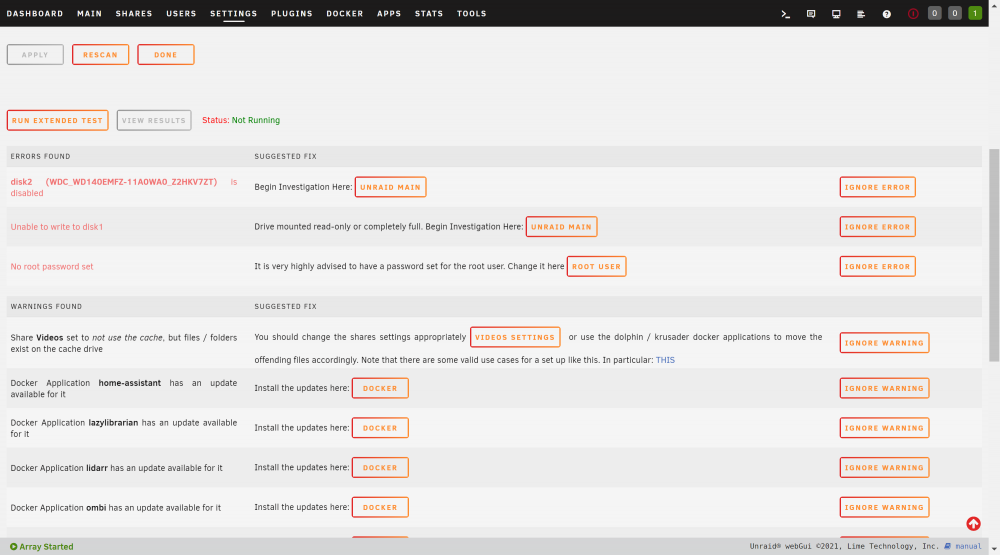The height and width of the screenshot is (555, 1000).
Task: Click the Done button
Action: (x=166, y=55)
